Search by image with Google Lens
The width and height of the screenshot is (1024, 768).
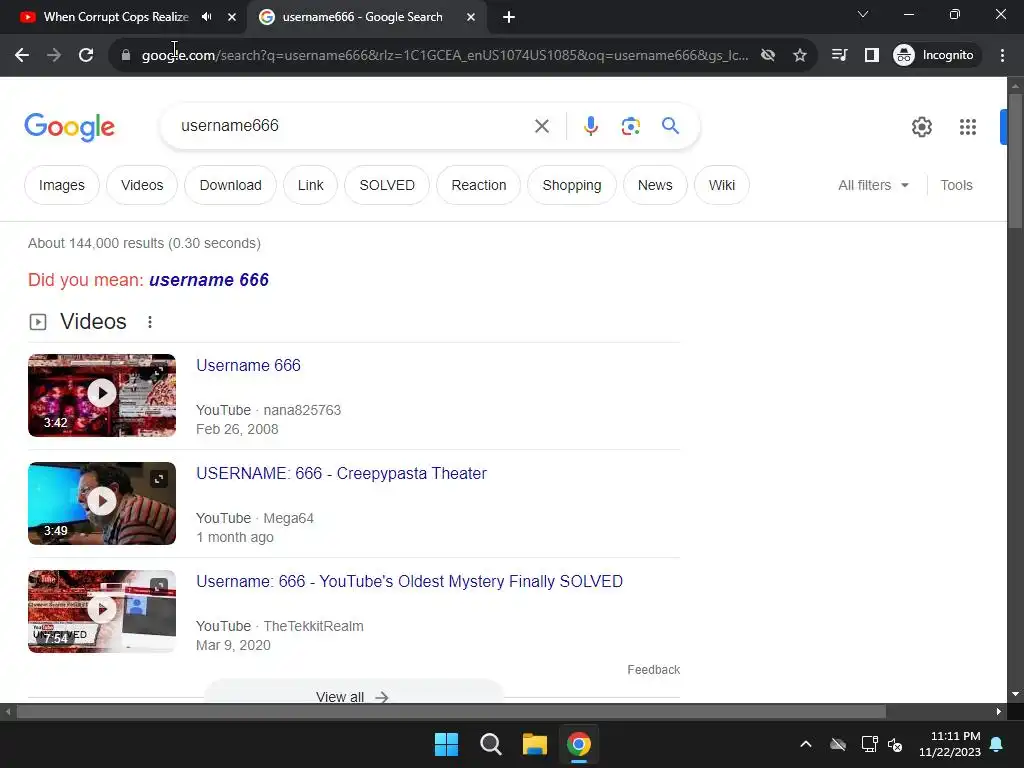(631, 126)
